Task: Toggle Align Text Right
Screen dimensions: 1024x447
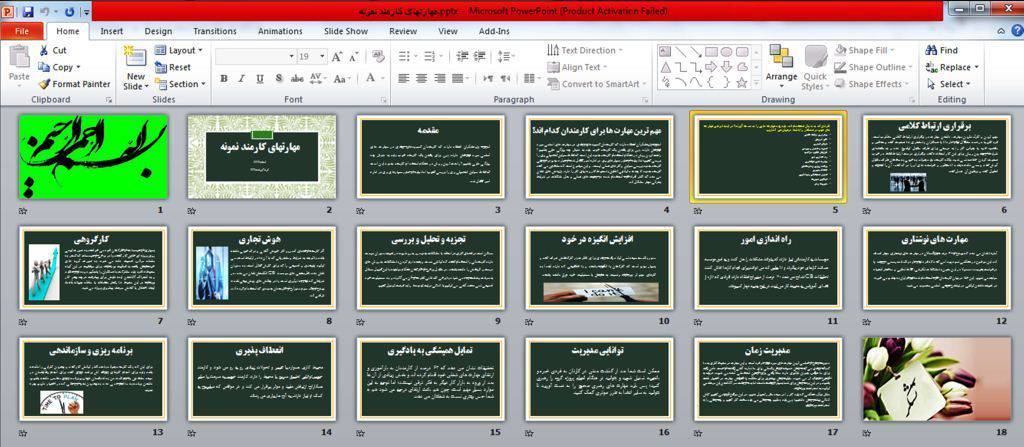Action: coord(440,78)
